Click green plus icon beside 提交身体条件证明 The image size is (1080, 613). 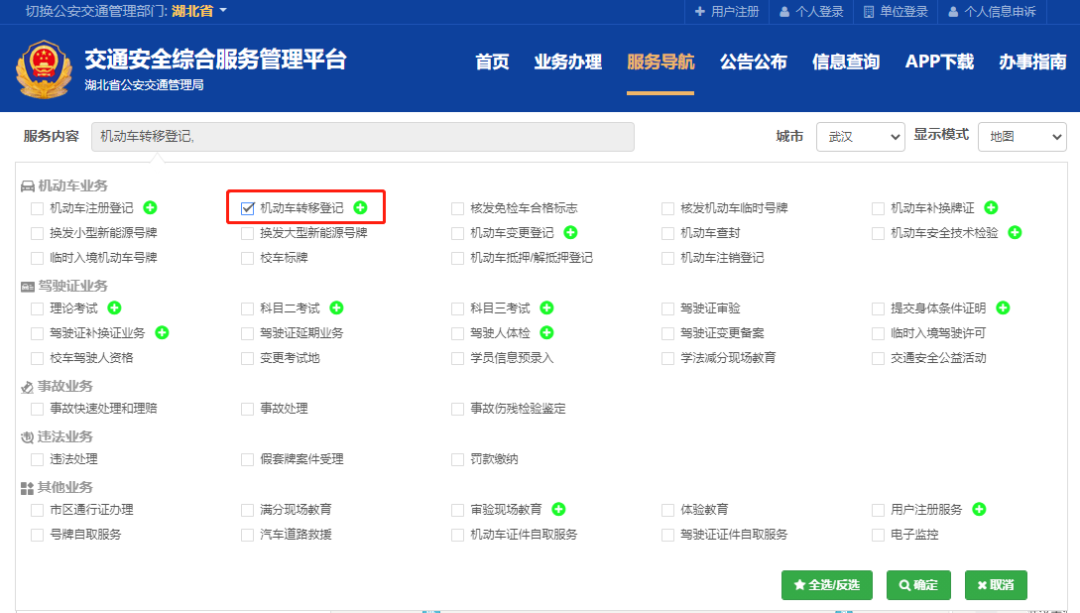tap(1003, 308)
